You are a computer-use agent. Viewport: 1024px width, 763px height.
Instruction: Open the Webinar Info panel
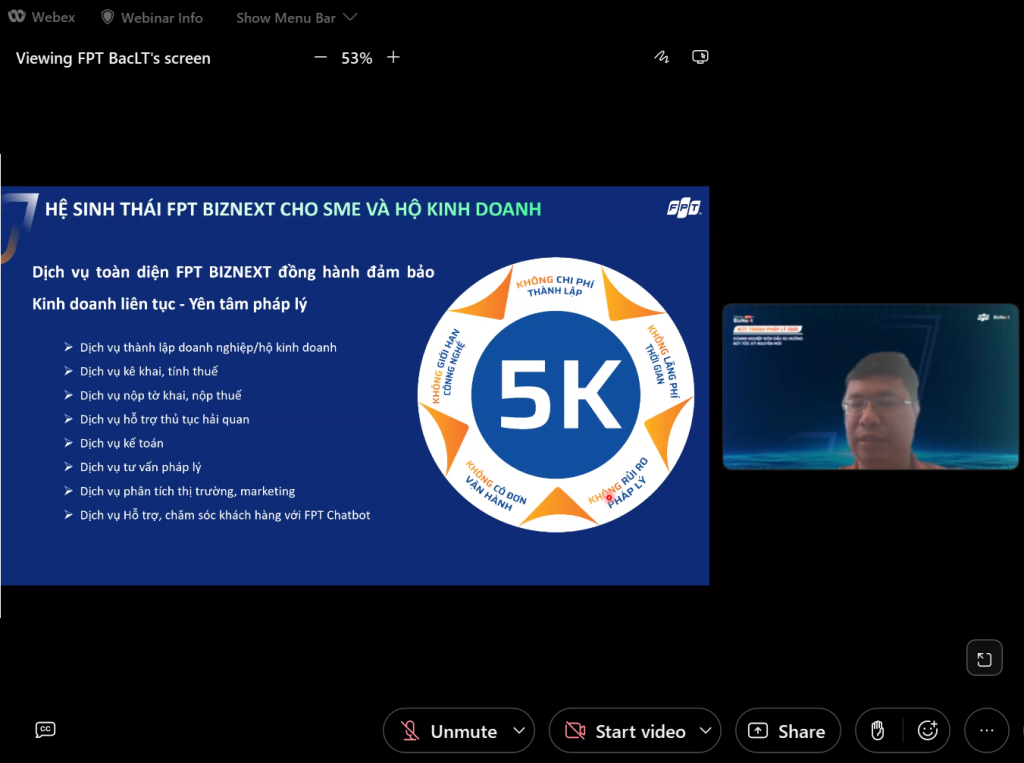152,18
